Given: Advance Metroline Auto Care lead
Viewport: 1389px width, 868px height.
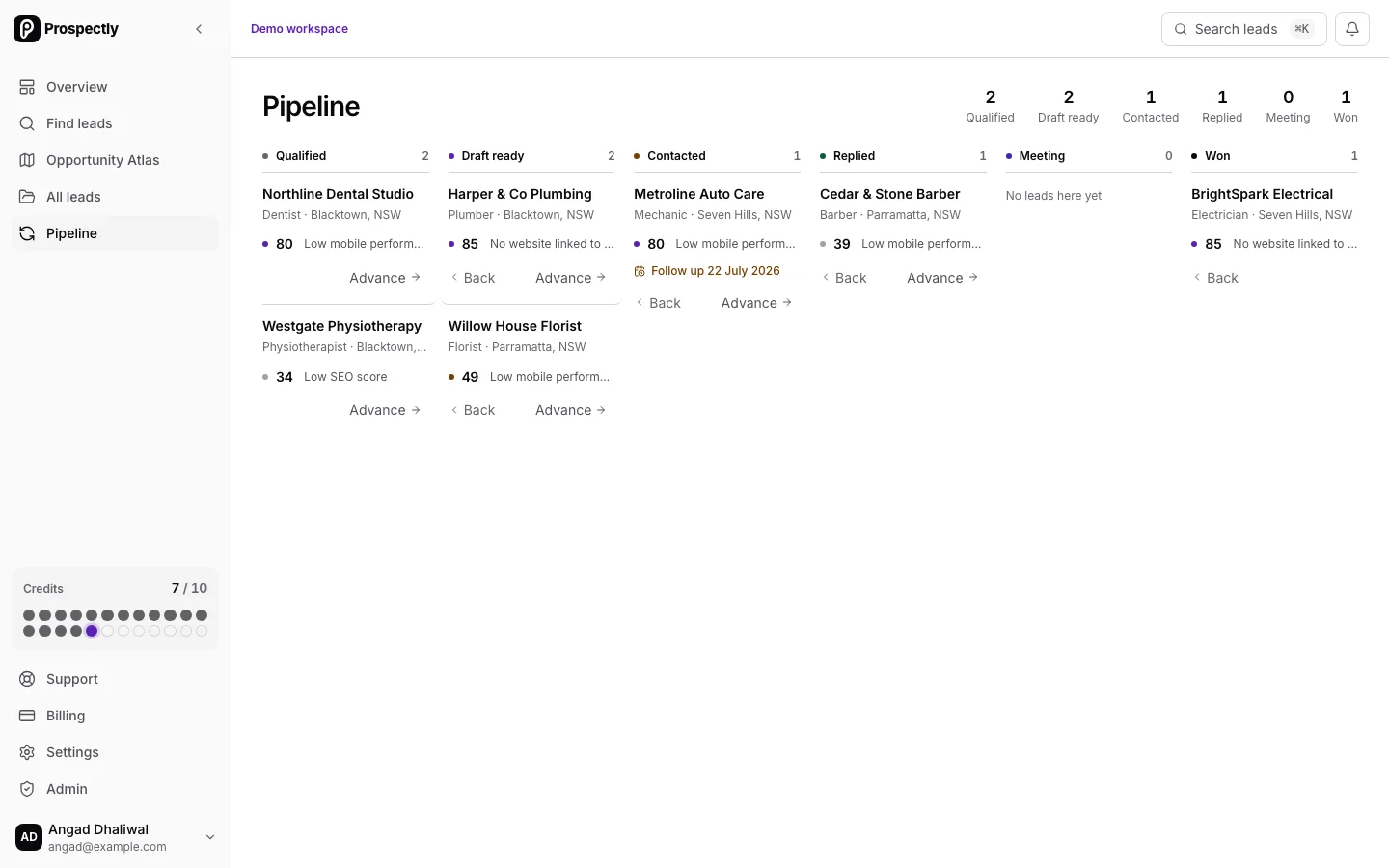Looking at the screenshot, I should click(x=757, y=303).
